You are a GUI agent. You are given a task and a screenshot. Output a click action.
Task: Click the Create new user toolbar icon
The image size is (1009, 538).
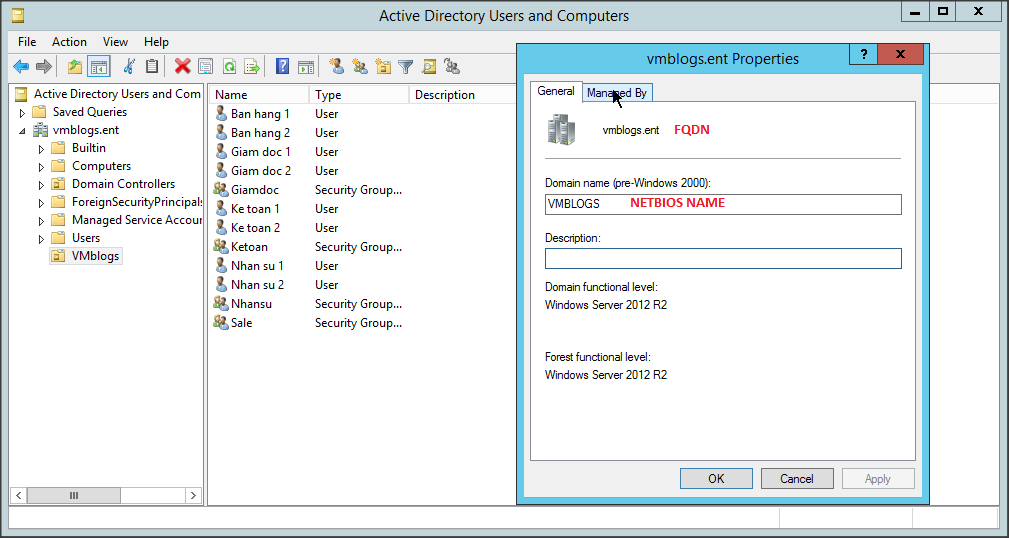(337, 67)
